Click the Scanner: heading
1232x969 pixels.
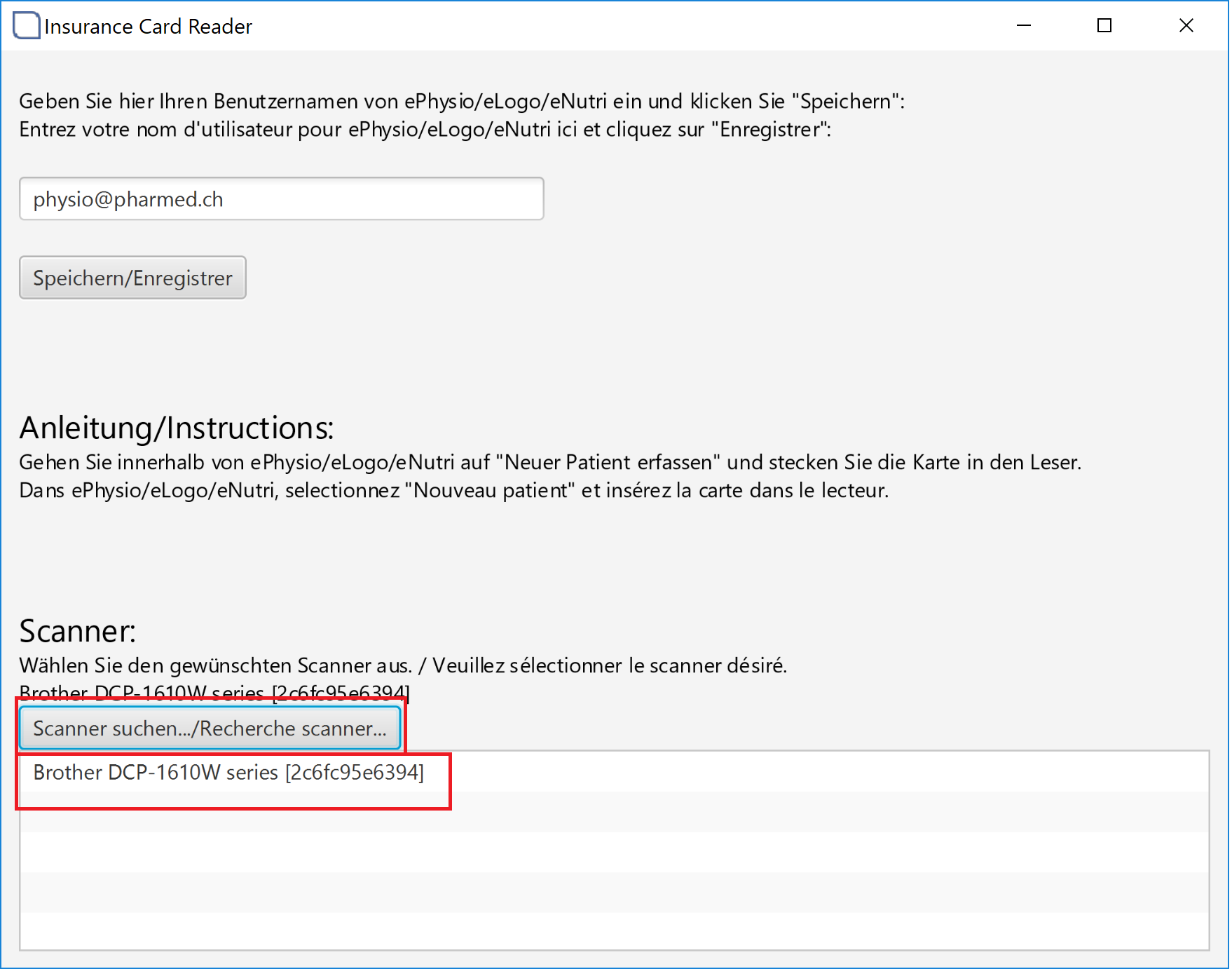point(78,631)
